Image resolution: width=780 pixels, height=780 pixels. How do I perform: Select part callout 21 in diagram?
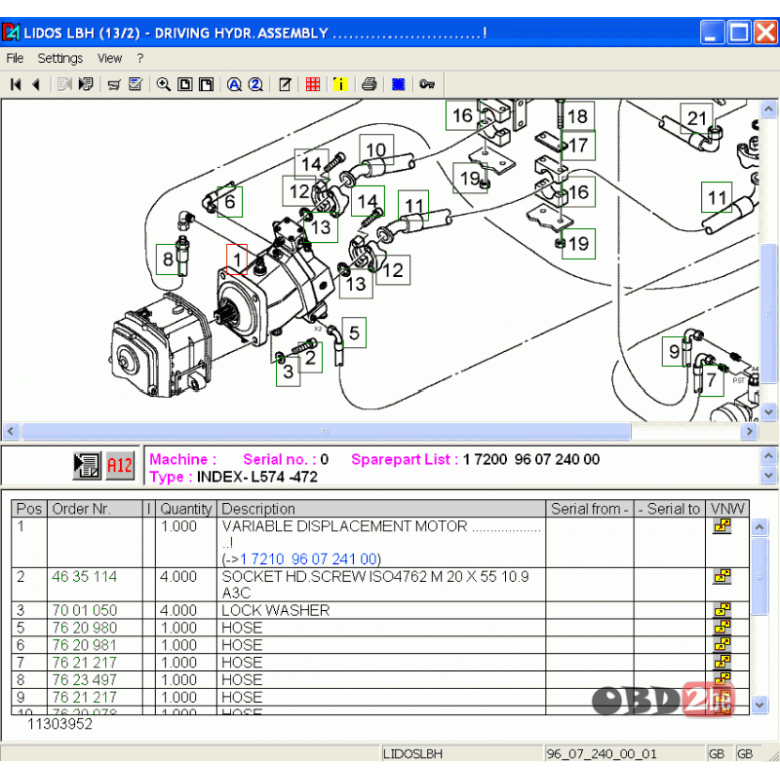(696, 118)
